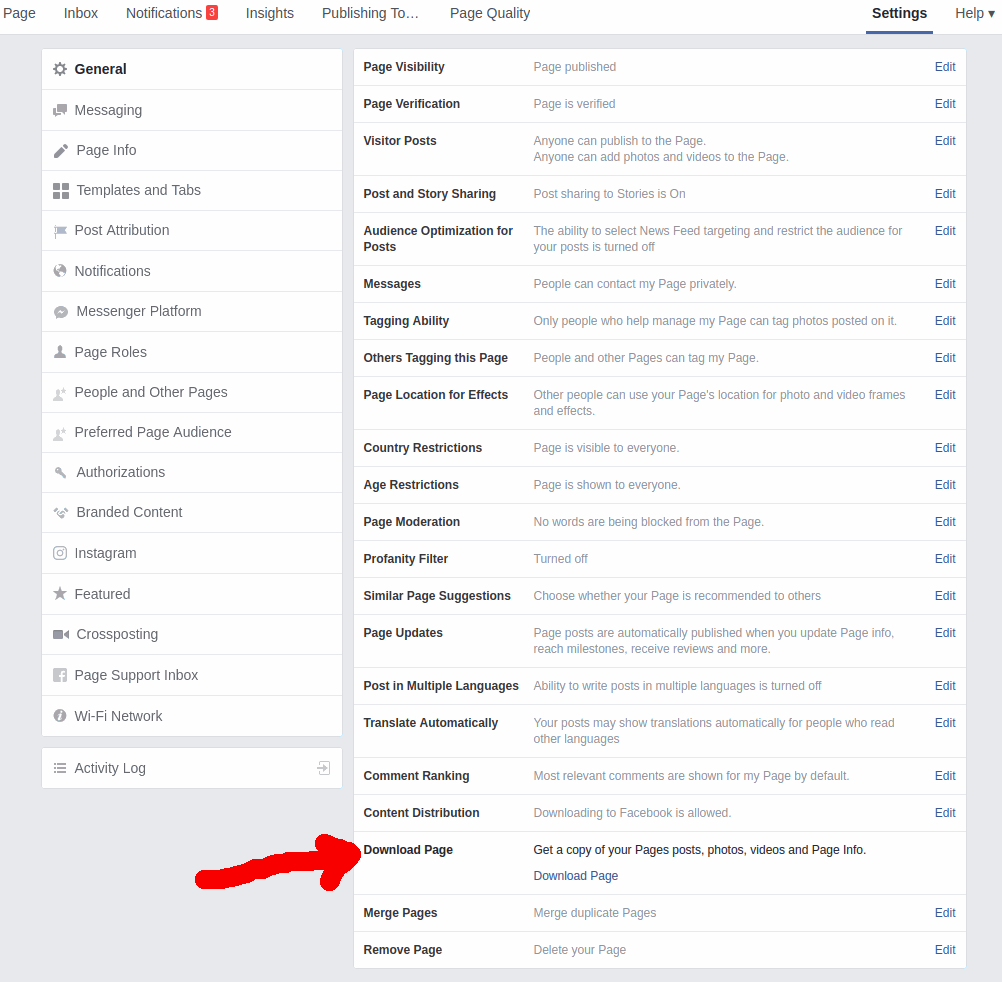
Task: Click the General settings gear icon
Action: 58,68
